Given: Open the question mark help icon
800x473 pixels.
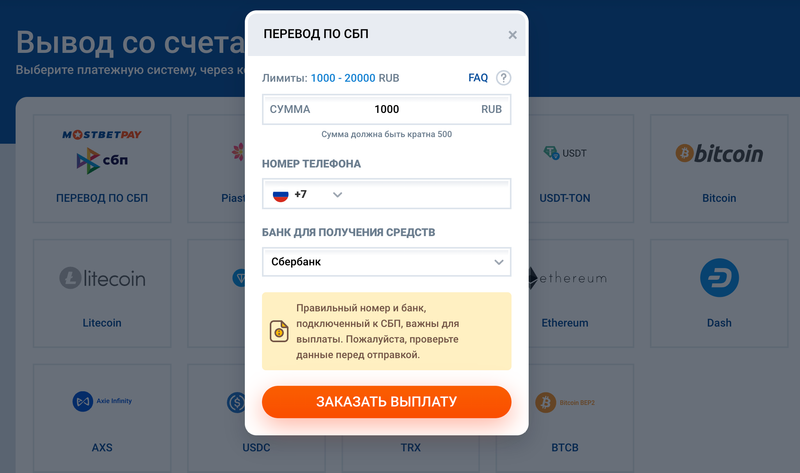Looking at the screenshot, I should coord(504,78).
